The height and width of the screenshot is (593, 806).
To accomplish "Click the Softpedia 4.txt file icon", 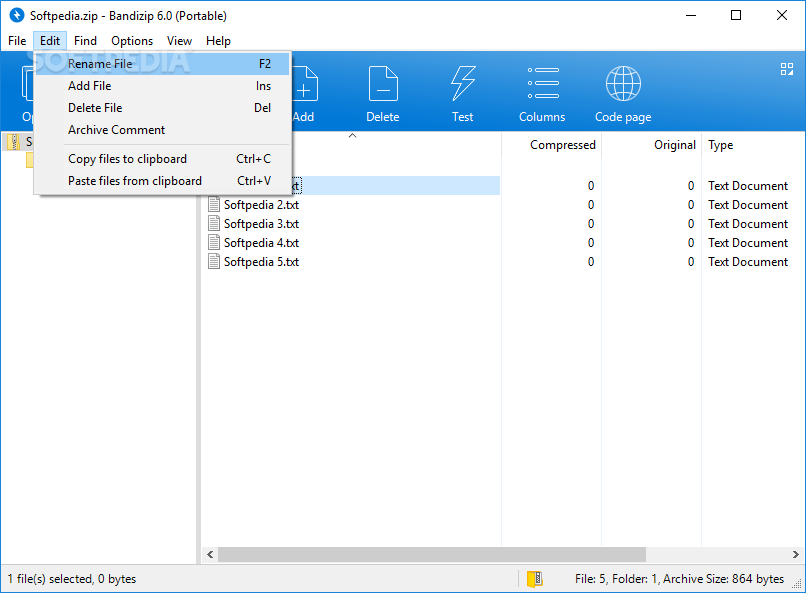I will pyautogui.click(x=214, y=243).
